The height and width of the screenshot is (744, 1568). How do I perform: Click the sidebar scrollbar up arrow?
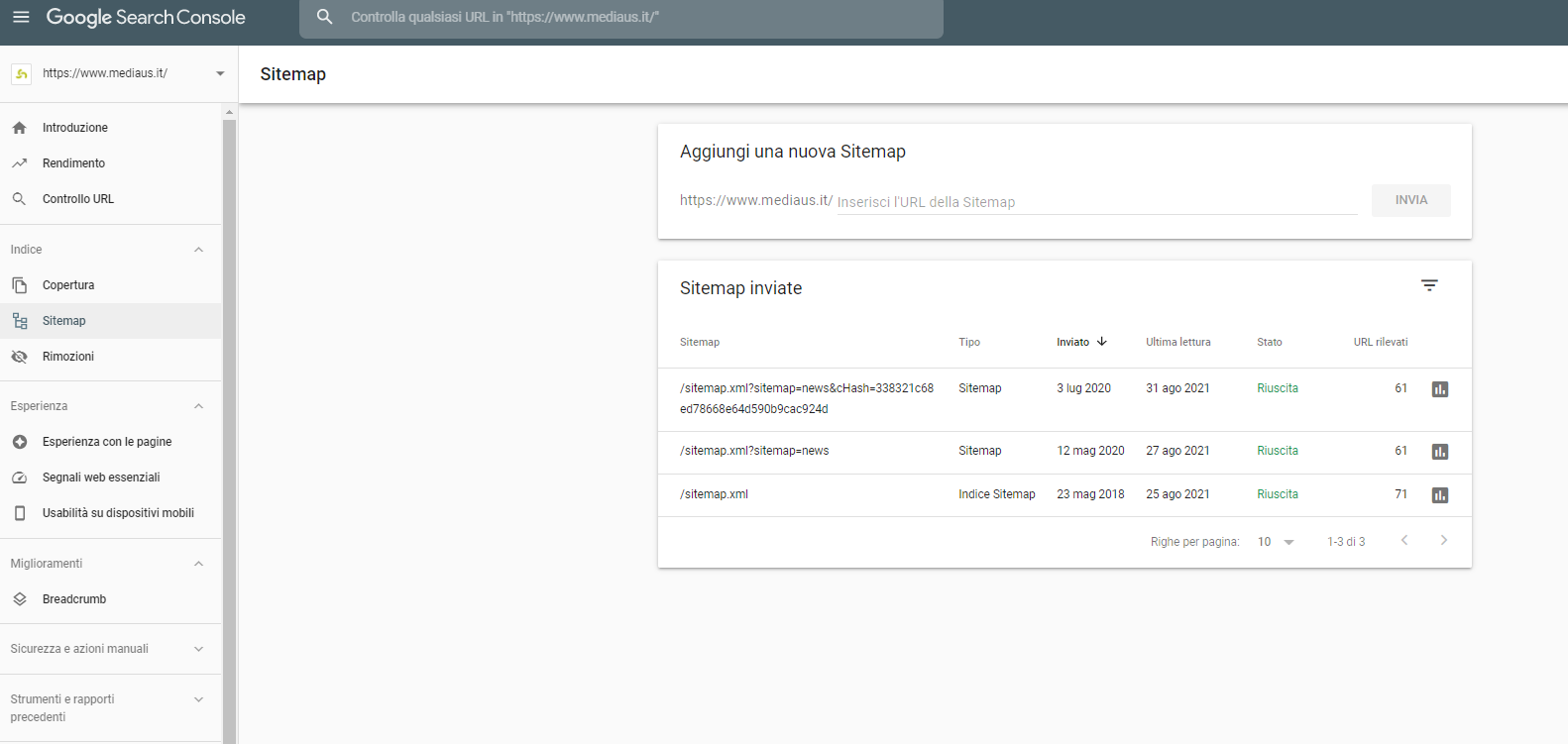pyautogui.click(x=230, y=112)
